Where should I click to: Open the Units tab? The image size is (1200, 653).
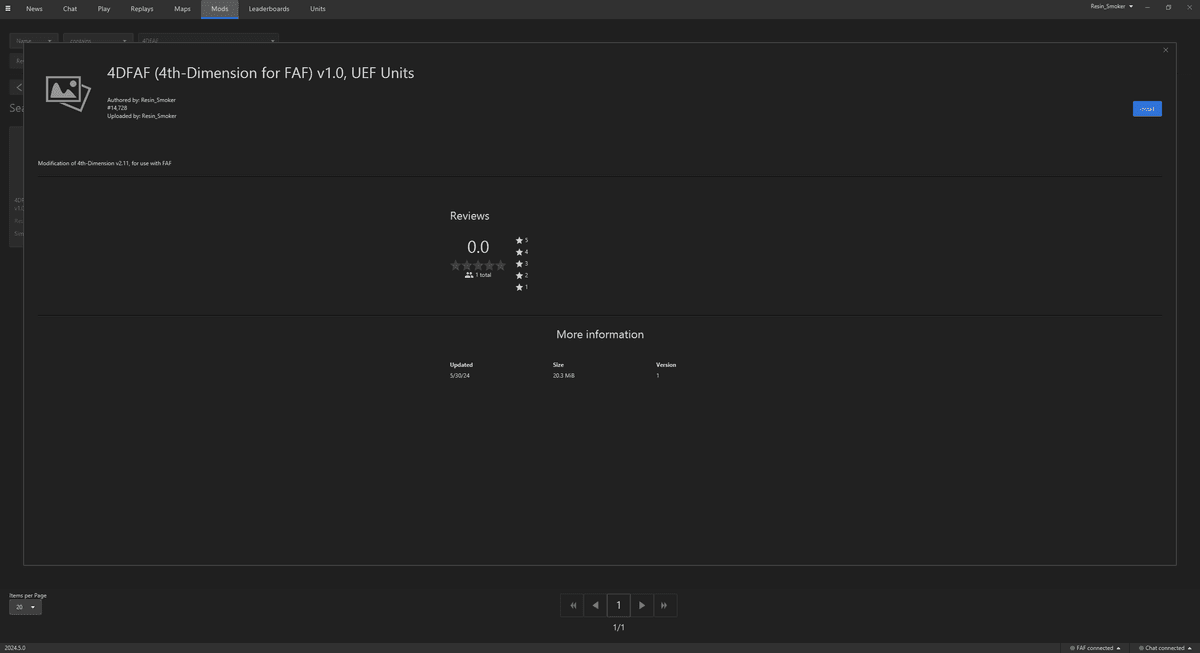tap(317, 9)
